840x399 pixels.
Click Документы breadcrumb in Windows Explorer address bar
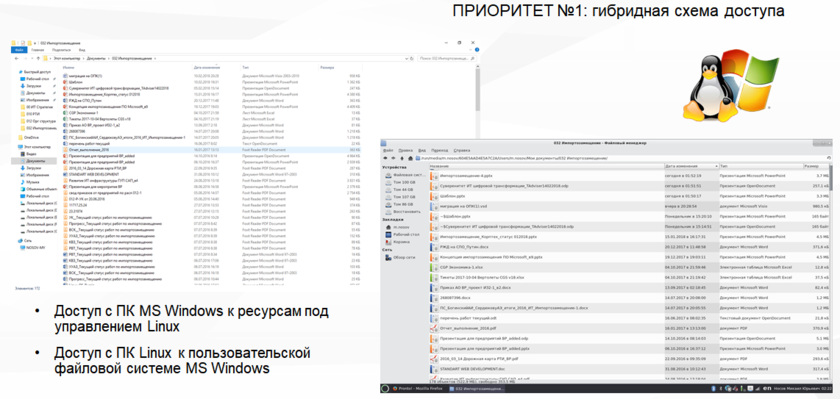pyautogui.click(x=97, y=58)
